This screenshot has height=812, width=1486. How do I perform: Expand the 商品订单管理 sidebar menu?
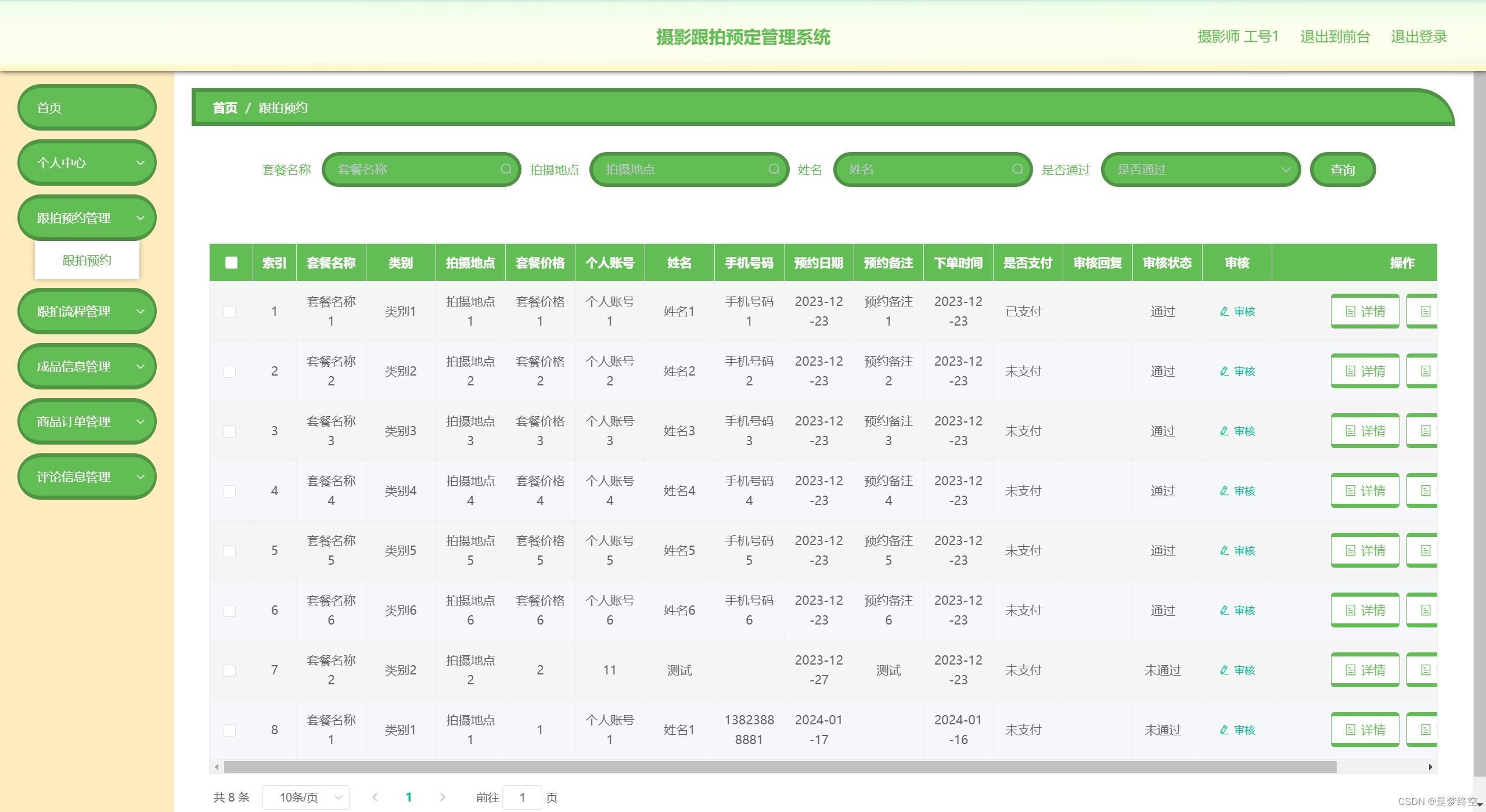[87, 421]
